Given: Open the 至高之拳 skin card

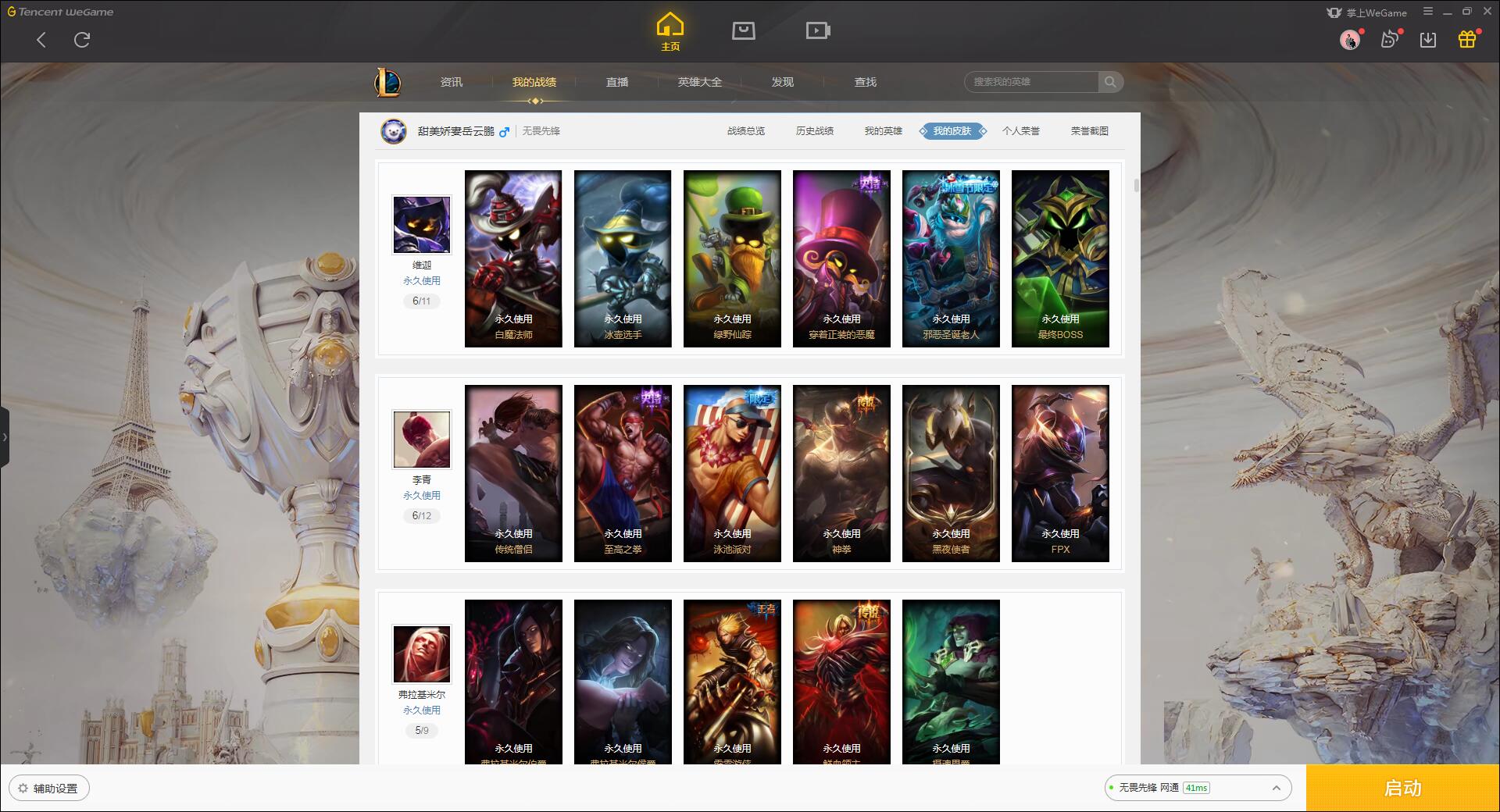Looking at the screenshot, I should coord(623,473).
